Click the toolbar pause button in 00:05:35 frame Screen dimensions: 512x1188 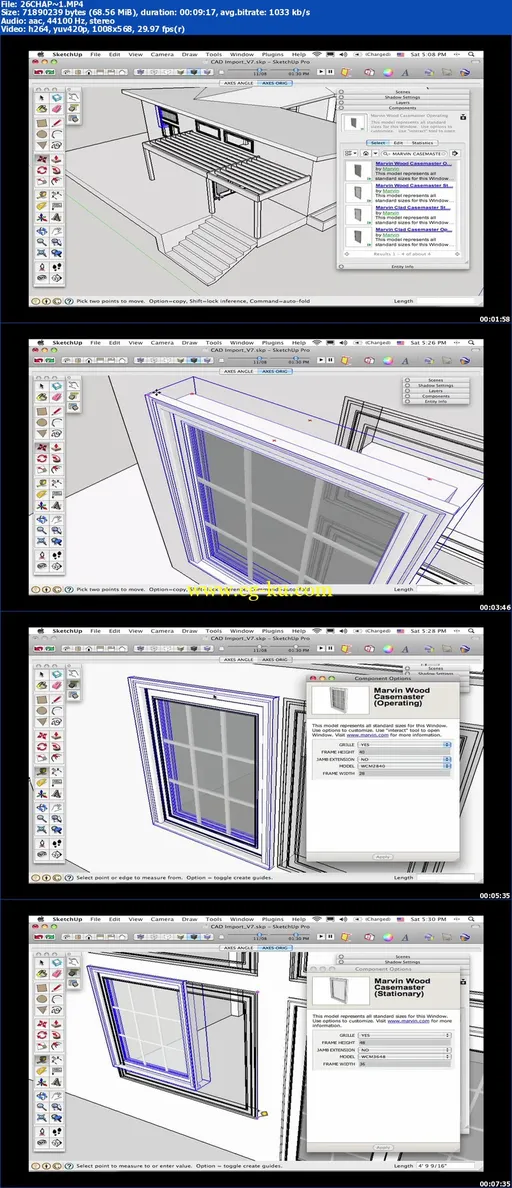[330, 648]
